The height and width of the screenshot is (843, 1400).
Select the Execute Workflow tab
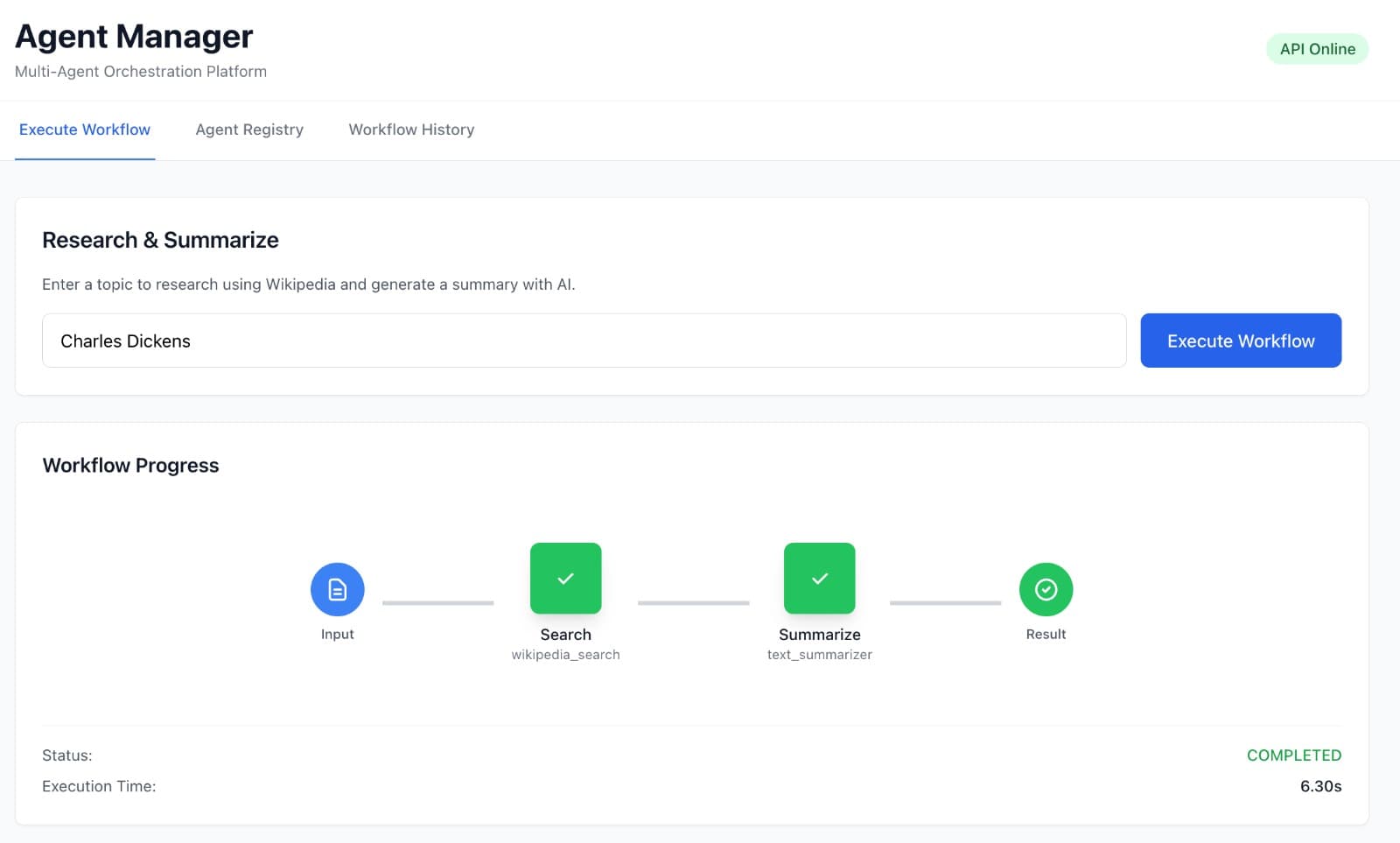(x=84, y=130)
